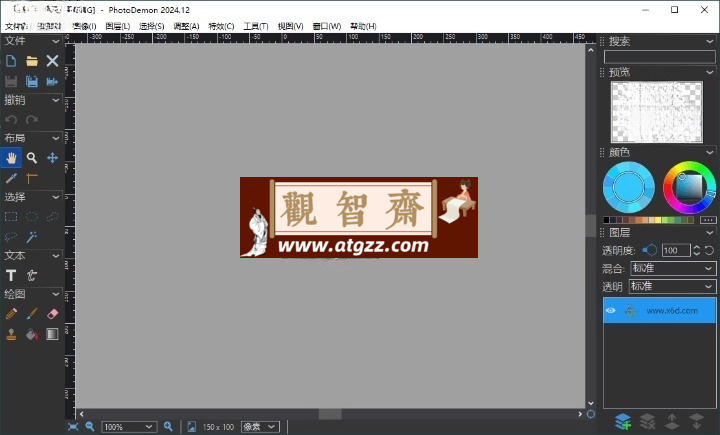
Task: Select the magic wand tool
Action: [32, 237]
